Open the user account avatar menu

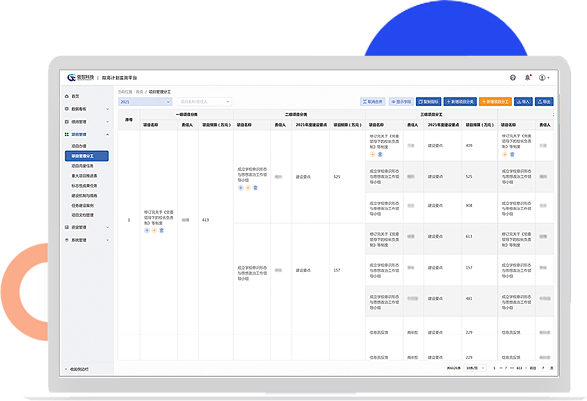click(x=544, y=78)
